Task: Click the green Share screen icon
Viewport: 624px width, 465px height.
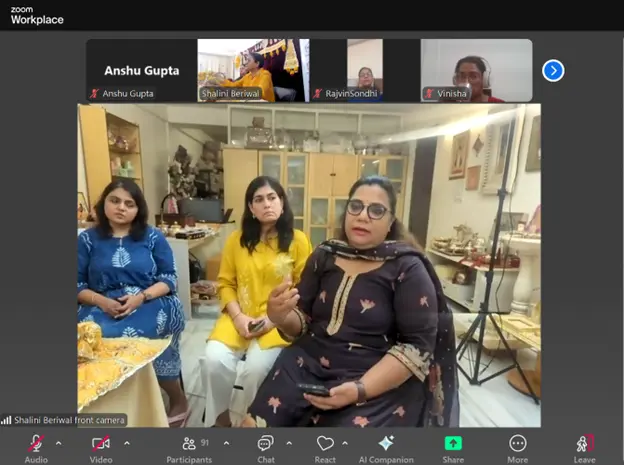Action: (453, 443)
